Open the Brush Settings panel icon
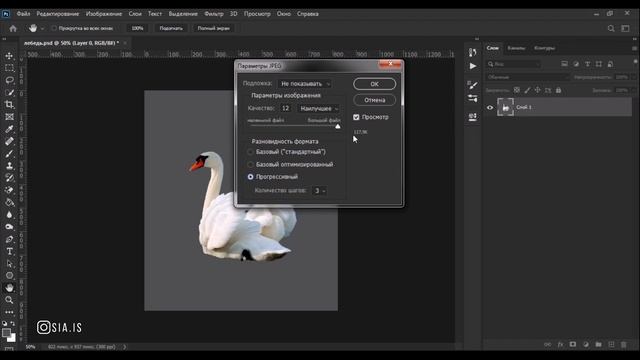Screen dimensions: 640x360 473,85
